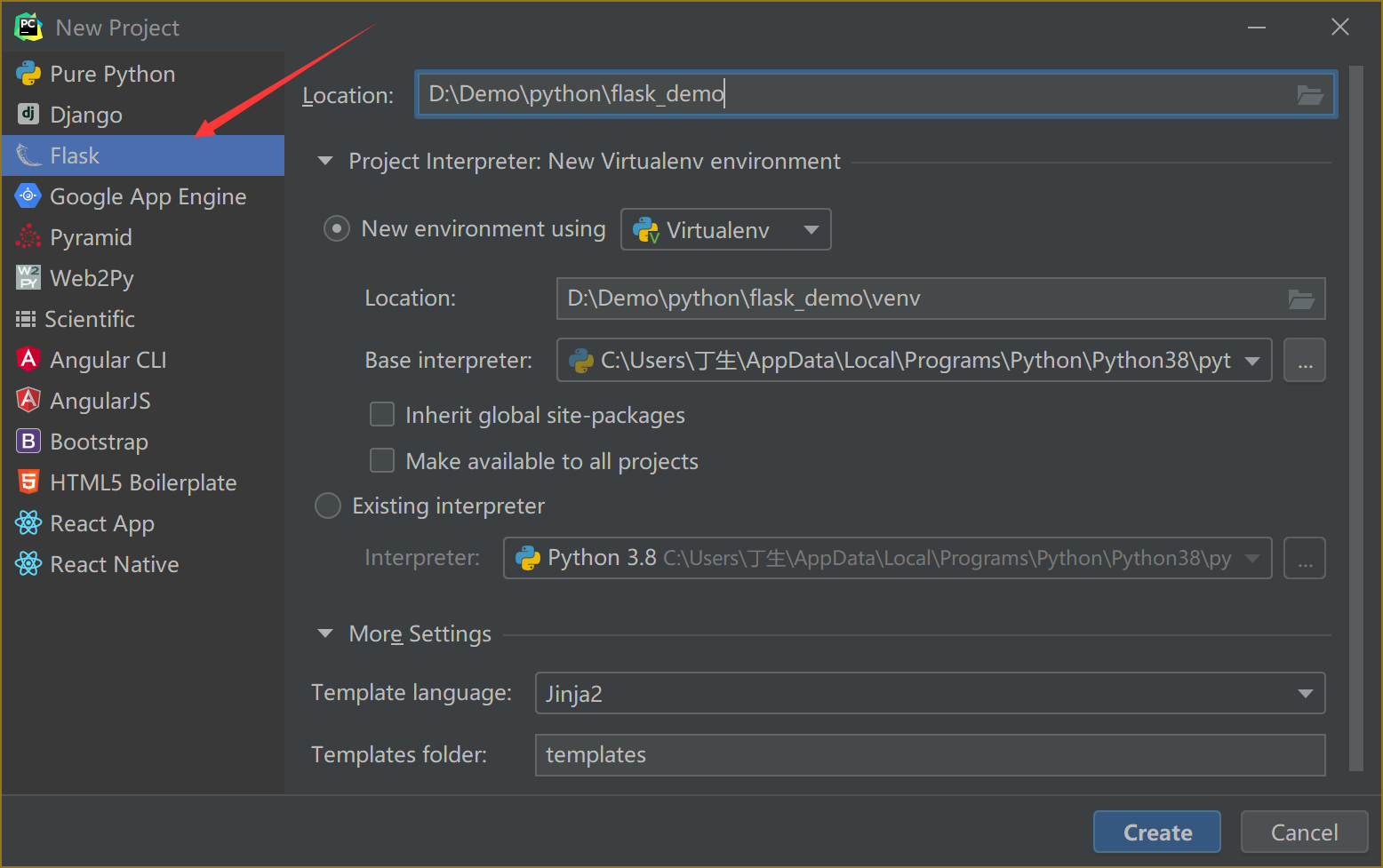Choose the Scientific project type
The height and width of the screenshot is (868, 1383).
pyautogui.click(x=143, y=319)
